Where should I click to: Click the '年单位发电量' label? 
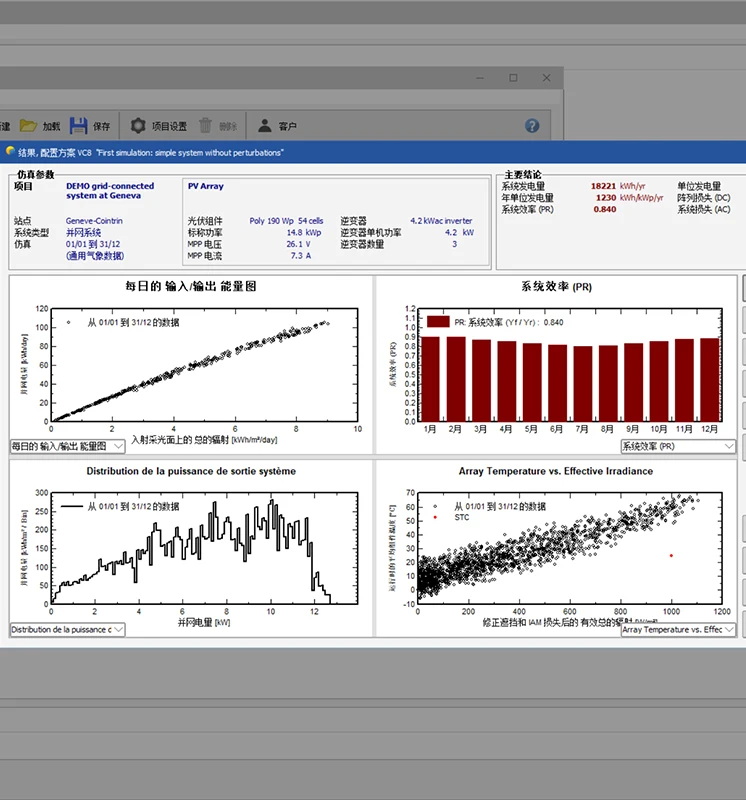527,198
